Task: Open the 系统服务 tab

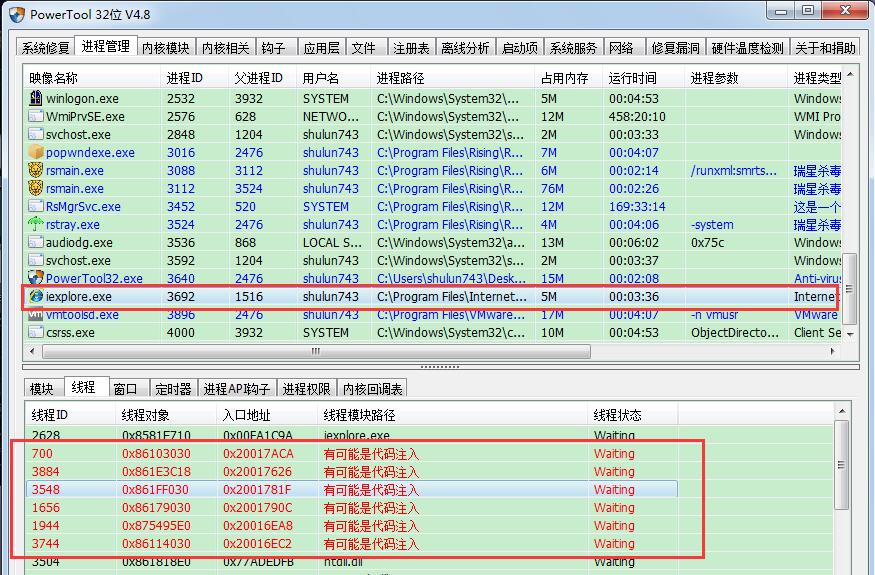Action: point(573,48)
